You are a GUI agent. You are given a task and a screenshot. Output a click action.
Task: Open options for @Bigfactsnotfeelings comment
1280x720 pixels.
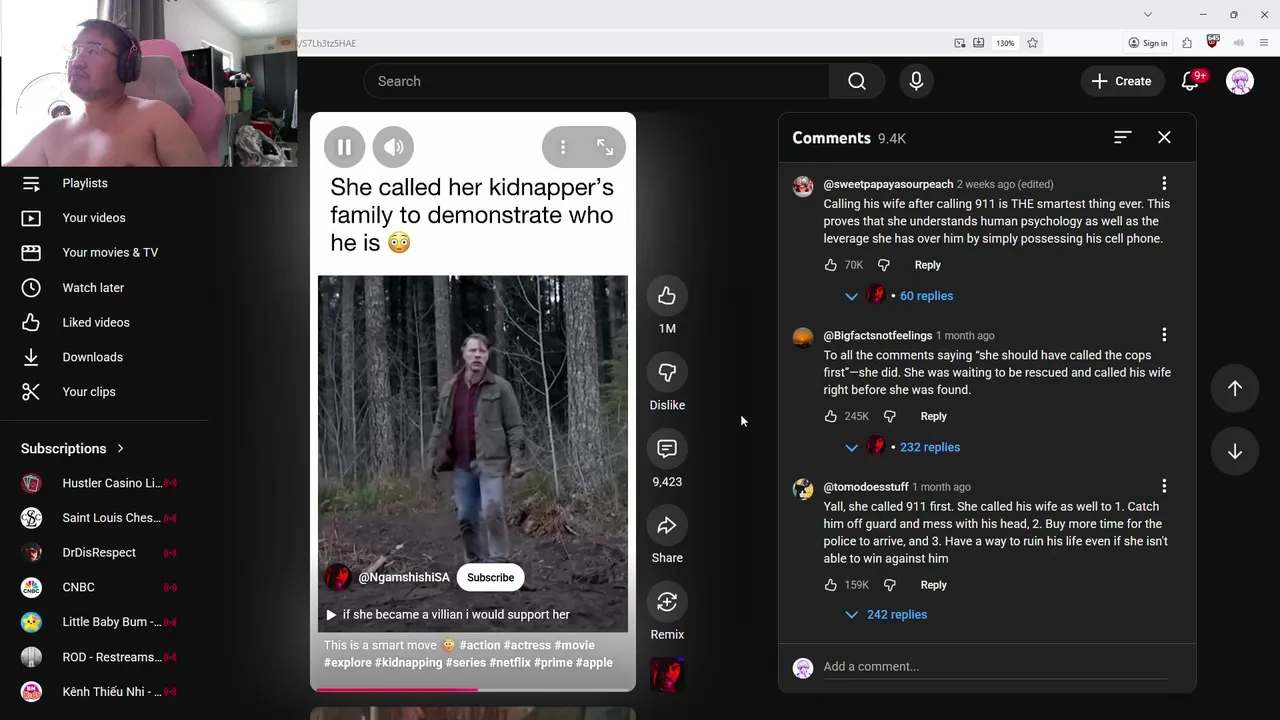[1164, 335]
